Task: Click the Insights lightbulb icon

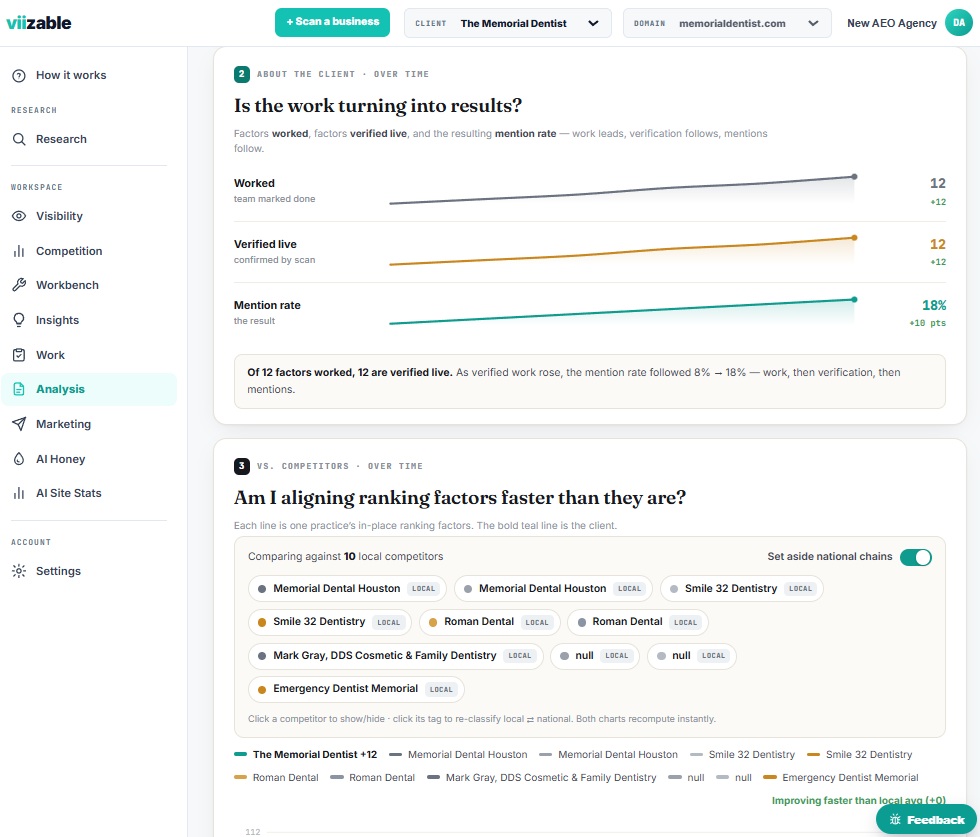Action: [x=19, y=320]
